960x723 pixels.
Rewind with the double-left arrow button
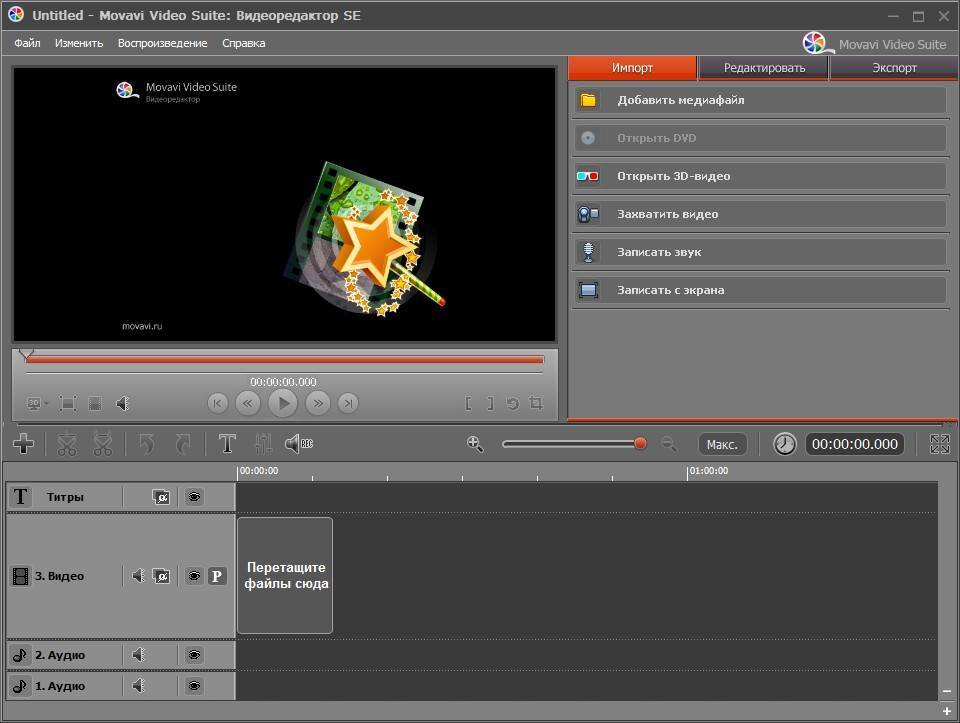click(x=248, y=403)
